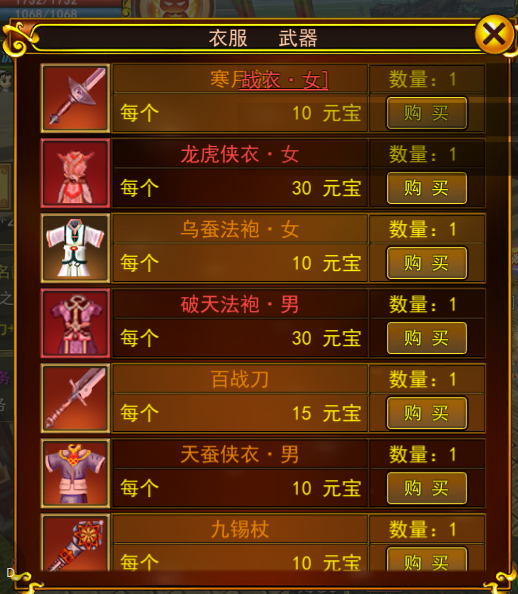Click the 数量 field for 百战刀
Image resolution: width=518 pixels, height=594 pixels.
pyautogui.click(x=427, y=379)
